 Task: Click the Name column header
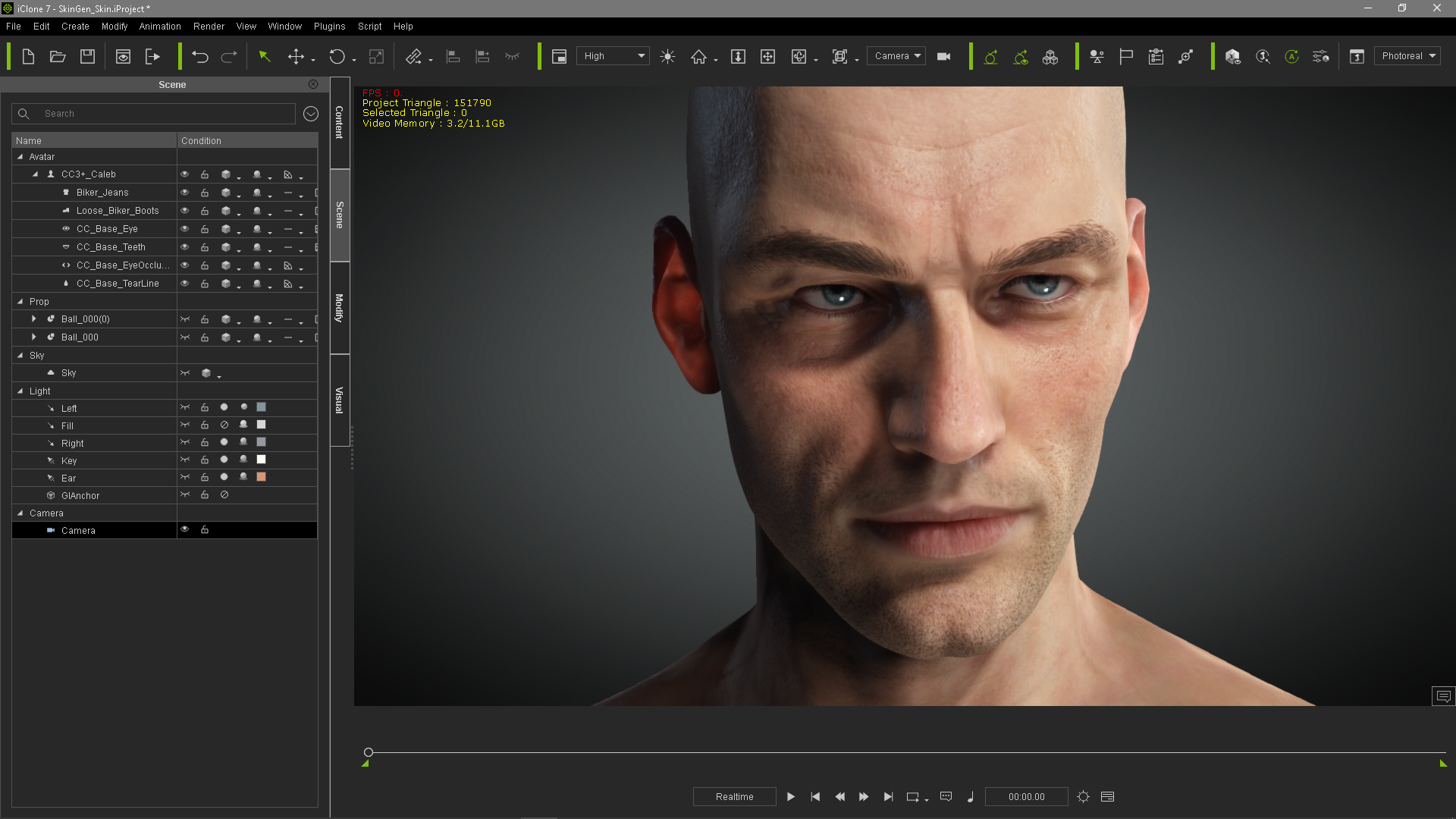[94, 140]
